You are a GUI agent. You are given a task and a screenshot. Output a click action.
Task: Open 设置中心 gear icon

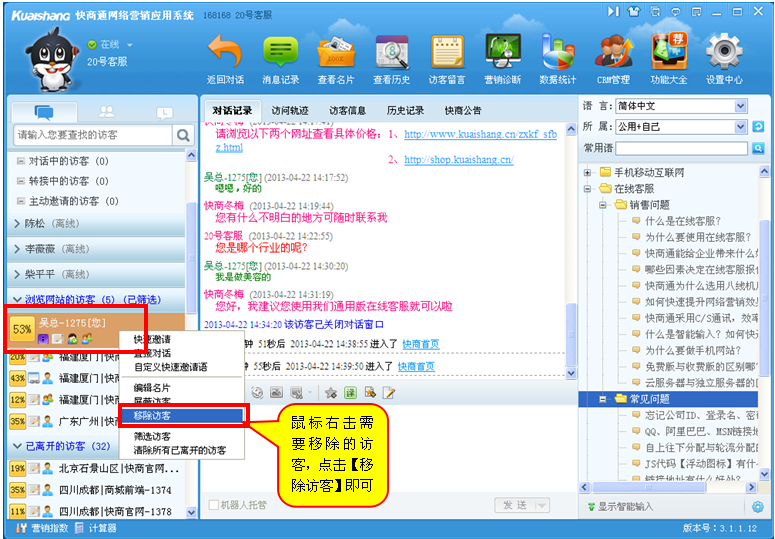[x=723, y=52]
